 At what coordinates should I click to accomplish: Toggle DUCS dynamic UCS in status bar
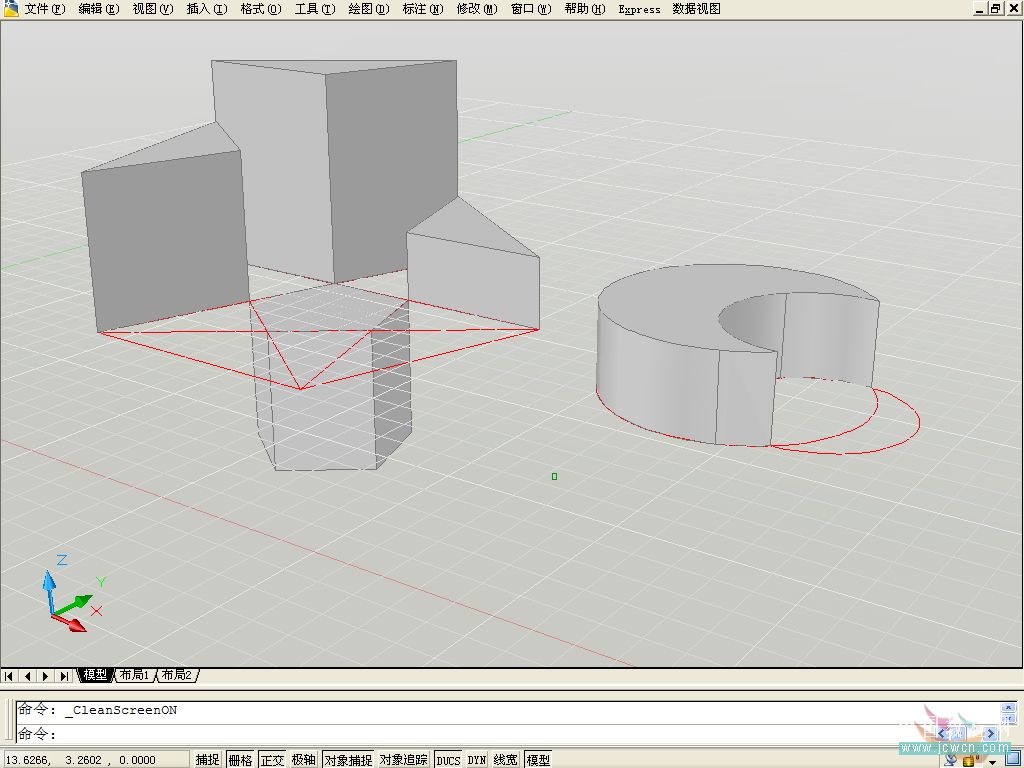[448, 760]
